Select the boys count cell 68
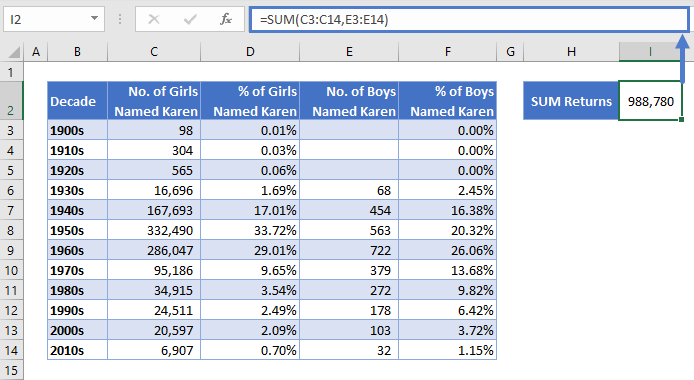Viewport: 694px width, 380px height. (349, 191)
